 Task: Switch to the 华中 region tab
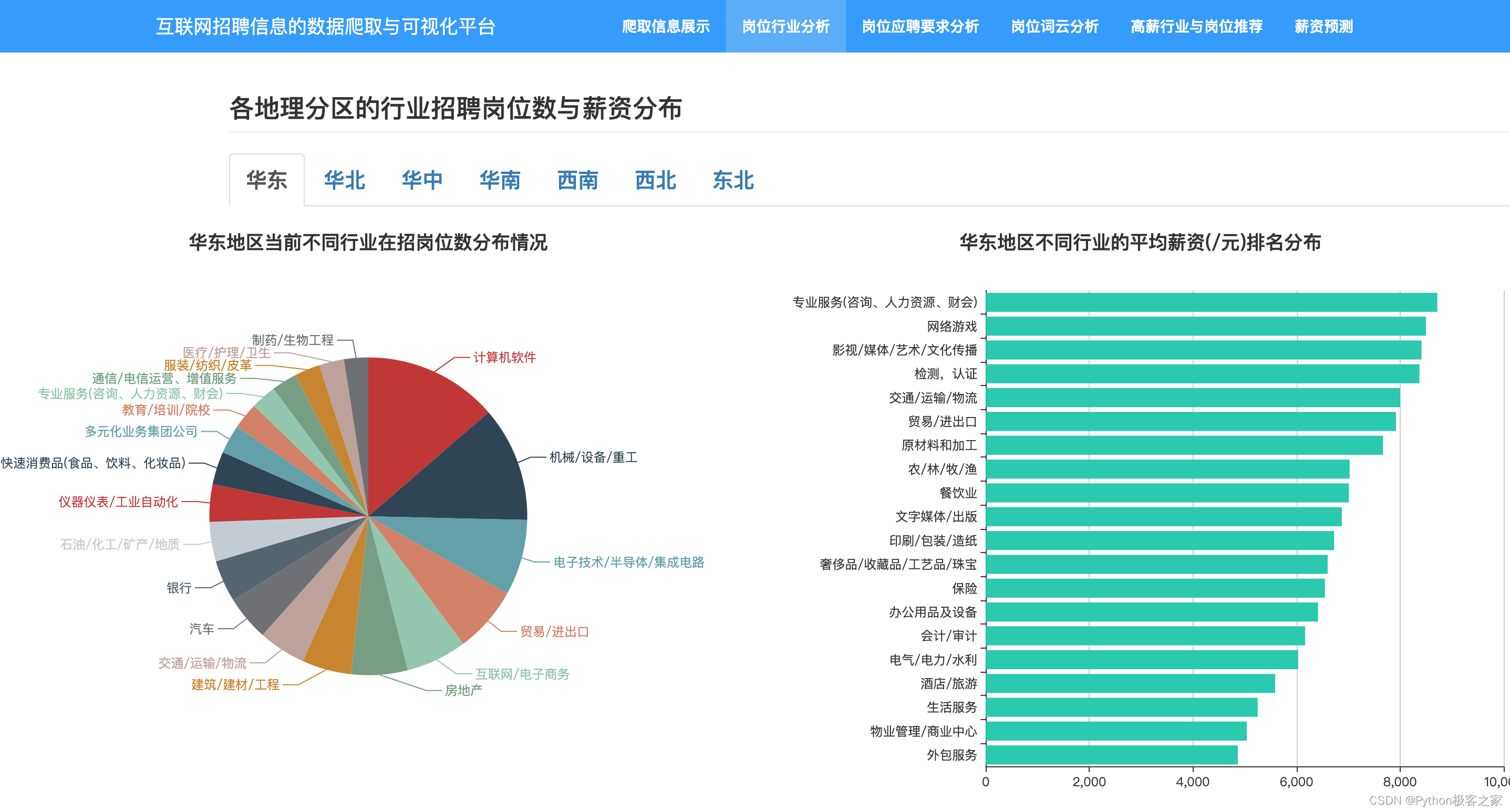pos(422,180)
